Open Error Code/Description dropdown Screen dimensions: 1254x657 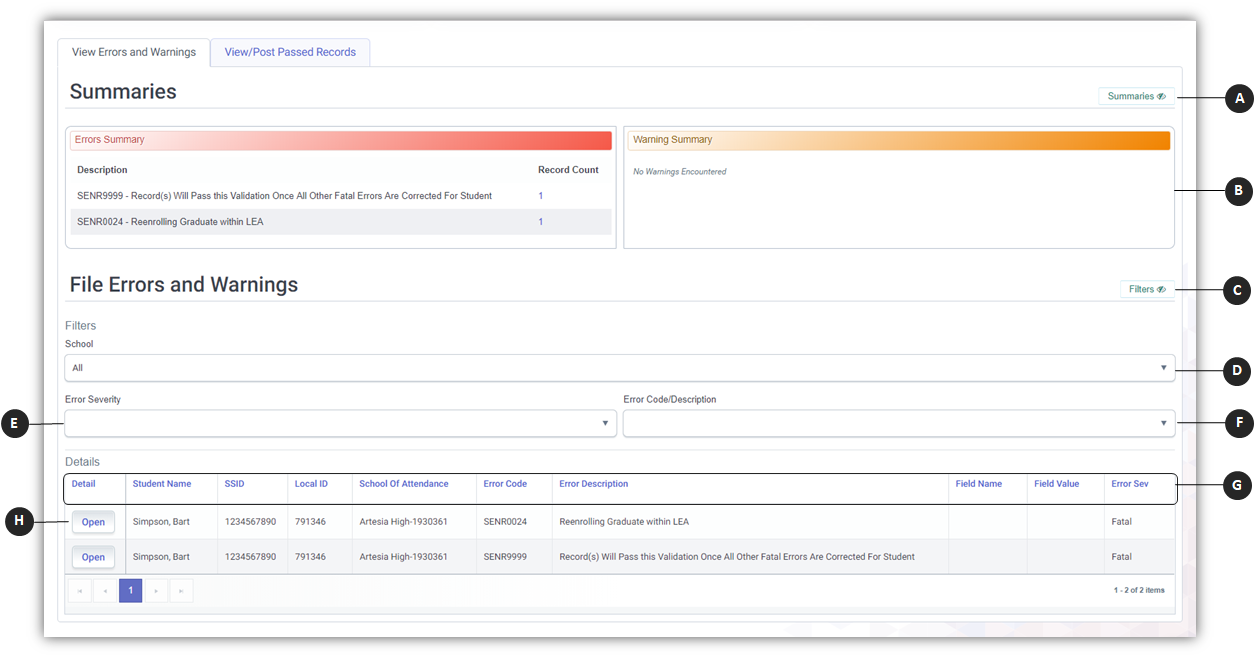point(898,424)
